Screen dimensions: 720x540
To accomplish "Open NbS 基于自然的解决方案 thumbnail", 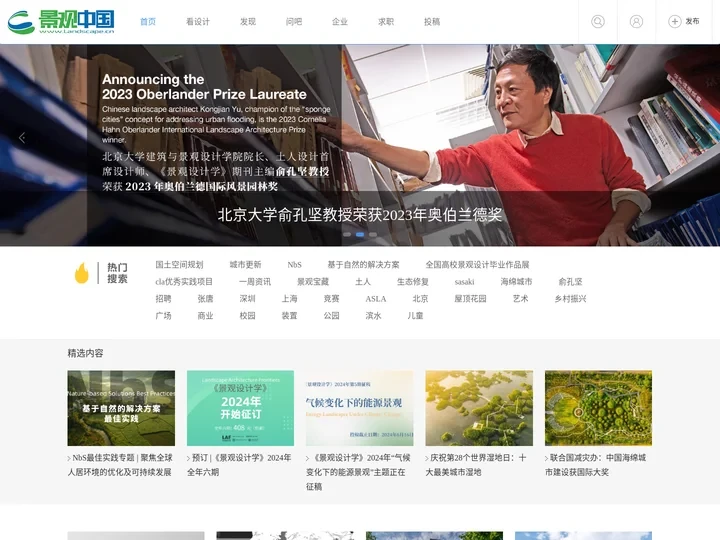I will coord(121,408).
